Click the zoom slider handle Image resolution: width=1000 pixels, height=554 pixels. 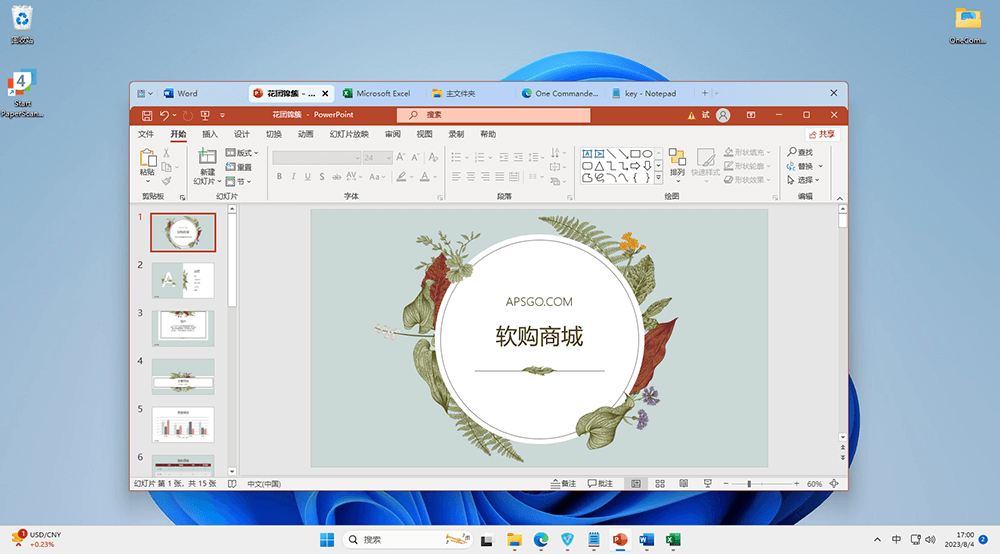(749, 484)
